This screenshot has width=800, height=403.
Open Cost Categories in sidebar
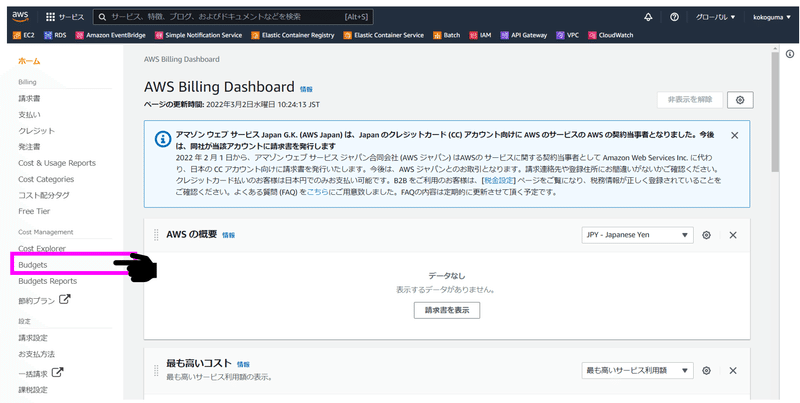(46, 179)
